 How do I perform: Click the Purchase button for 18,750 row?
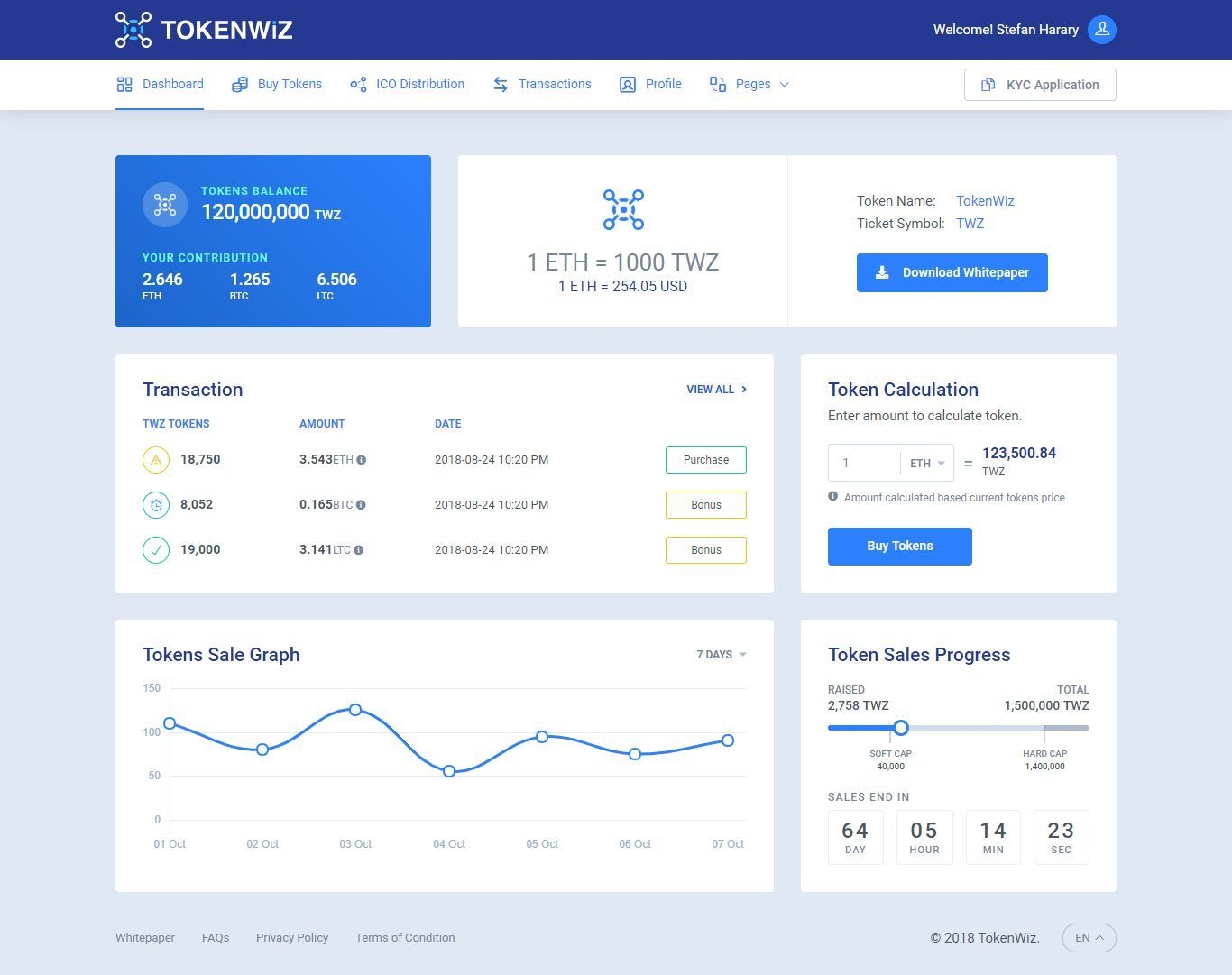tap(706, 460)
